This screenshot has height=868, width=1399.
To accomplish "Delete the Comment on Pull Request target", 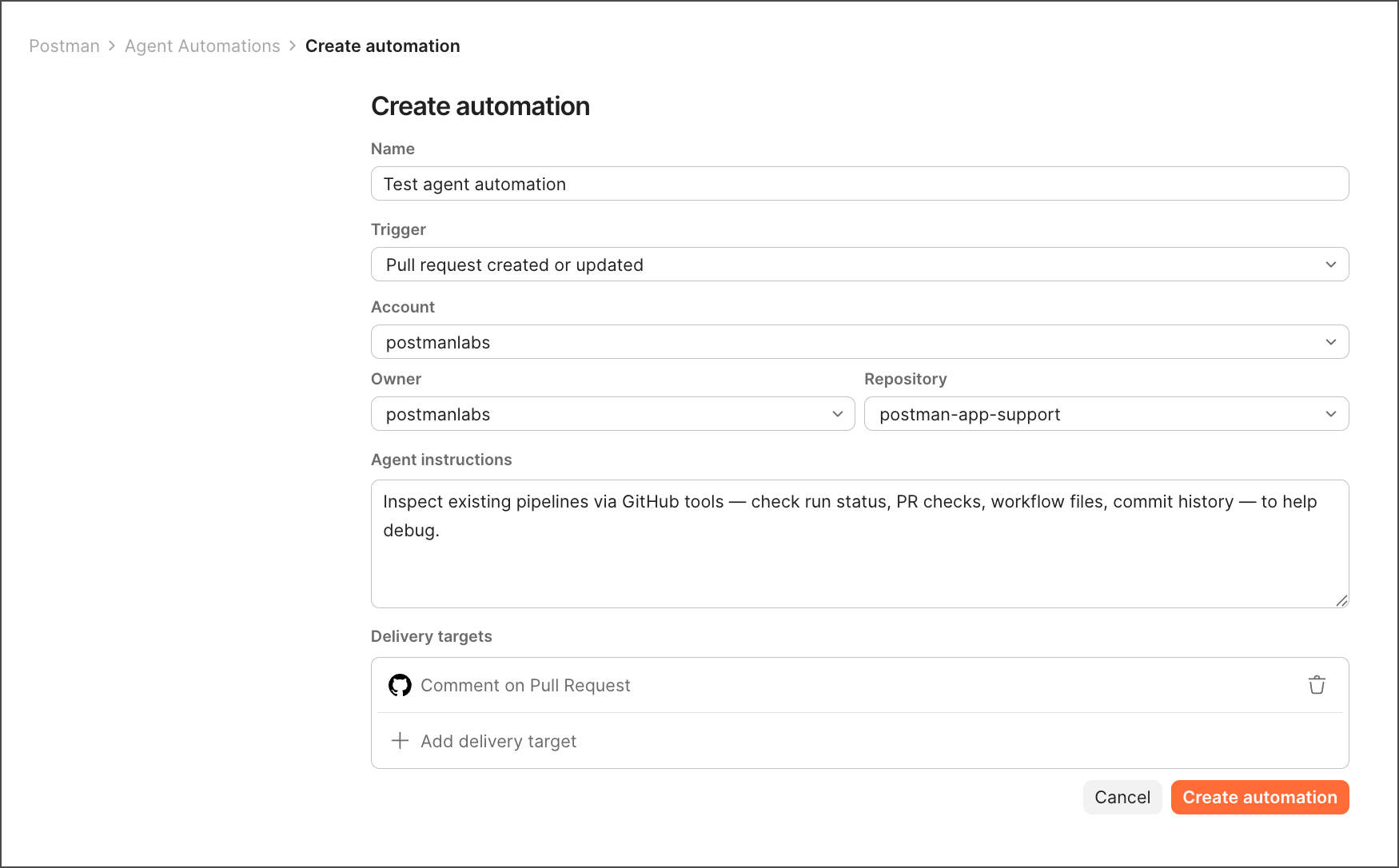I will [1317, 685].
